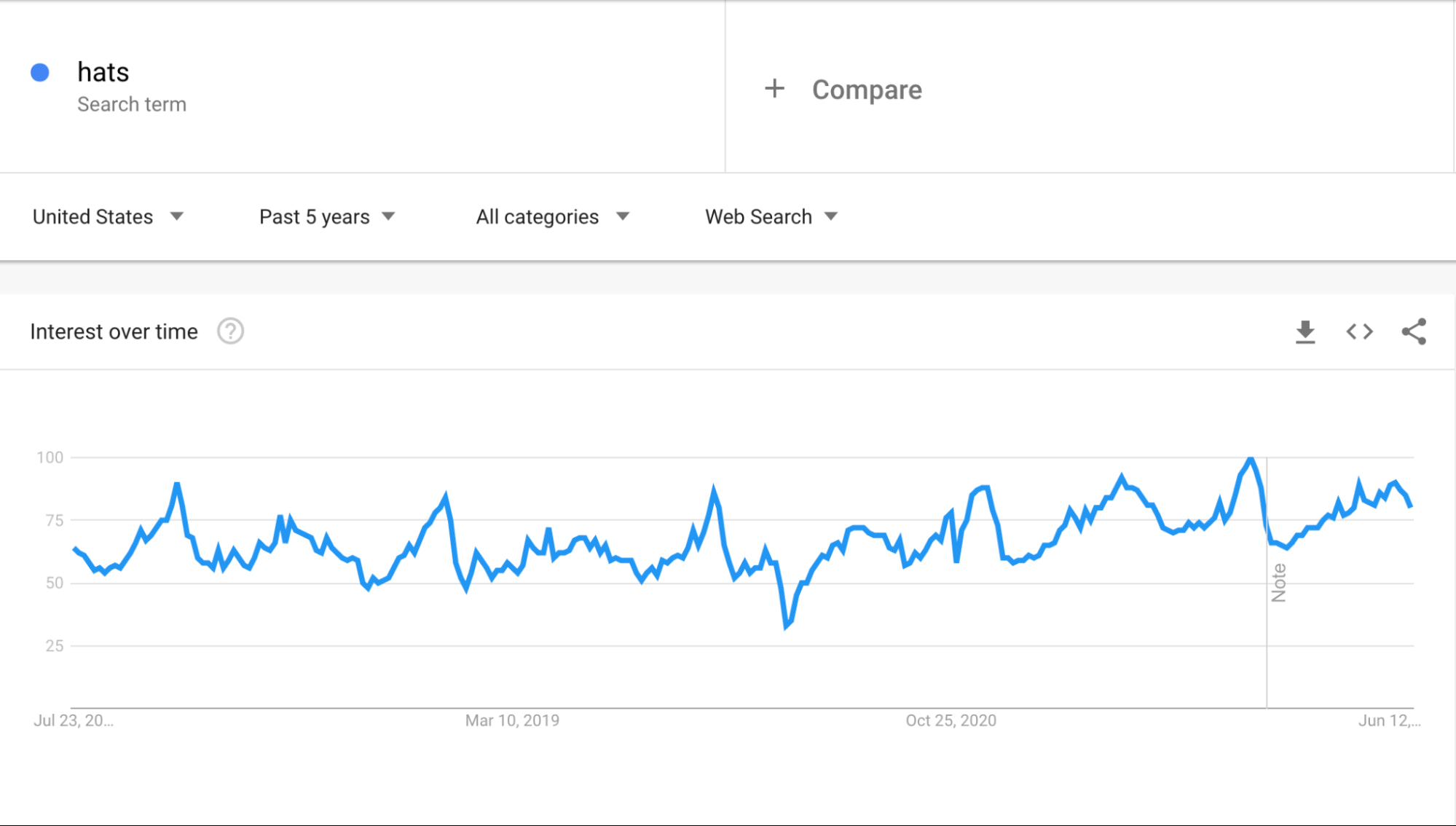This screenshot has height=826, width=1456.
Task: Click the 100 label on the y-axis
Action: (x=50, y=457)
